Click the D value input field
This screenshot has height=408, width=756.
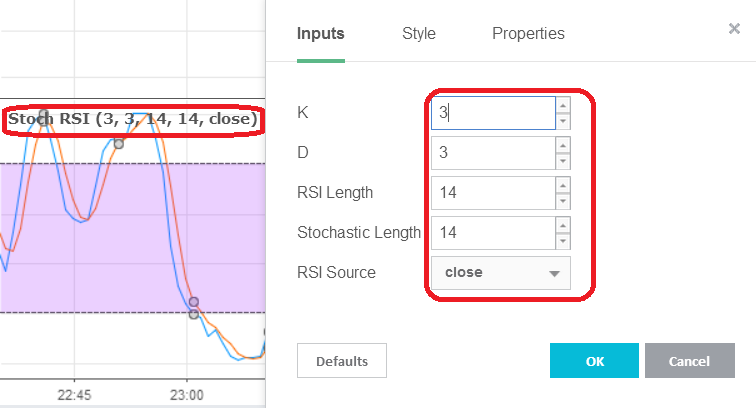pos(493,153)
